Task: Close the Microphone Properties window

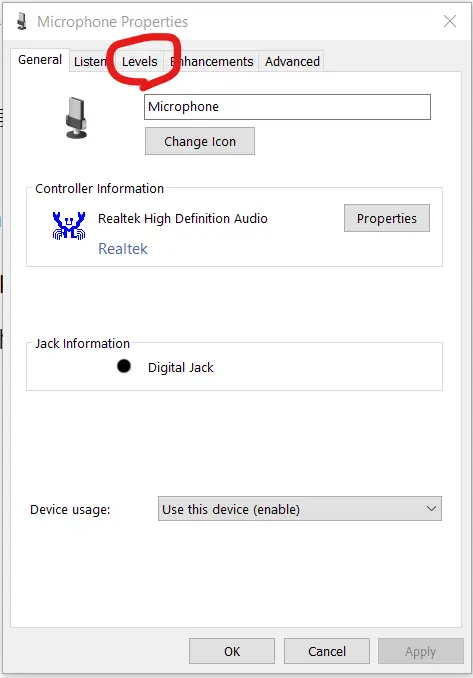Action: coord(450,21)
